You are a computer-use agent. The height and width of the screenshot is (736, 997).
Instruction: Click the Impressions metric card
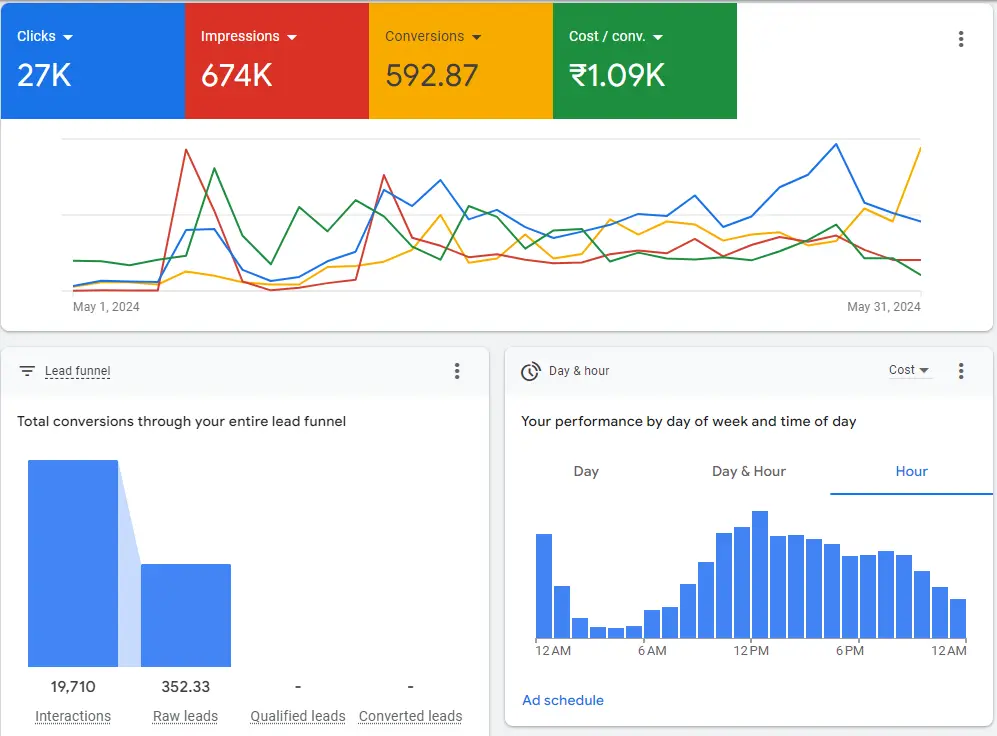point(276,60)
